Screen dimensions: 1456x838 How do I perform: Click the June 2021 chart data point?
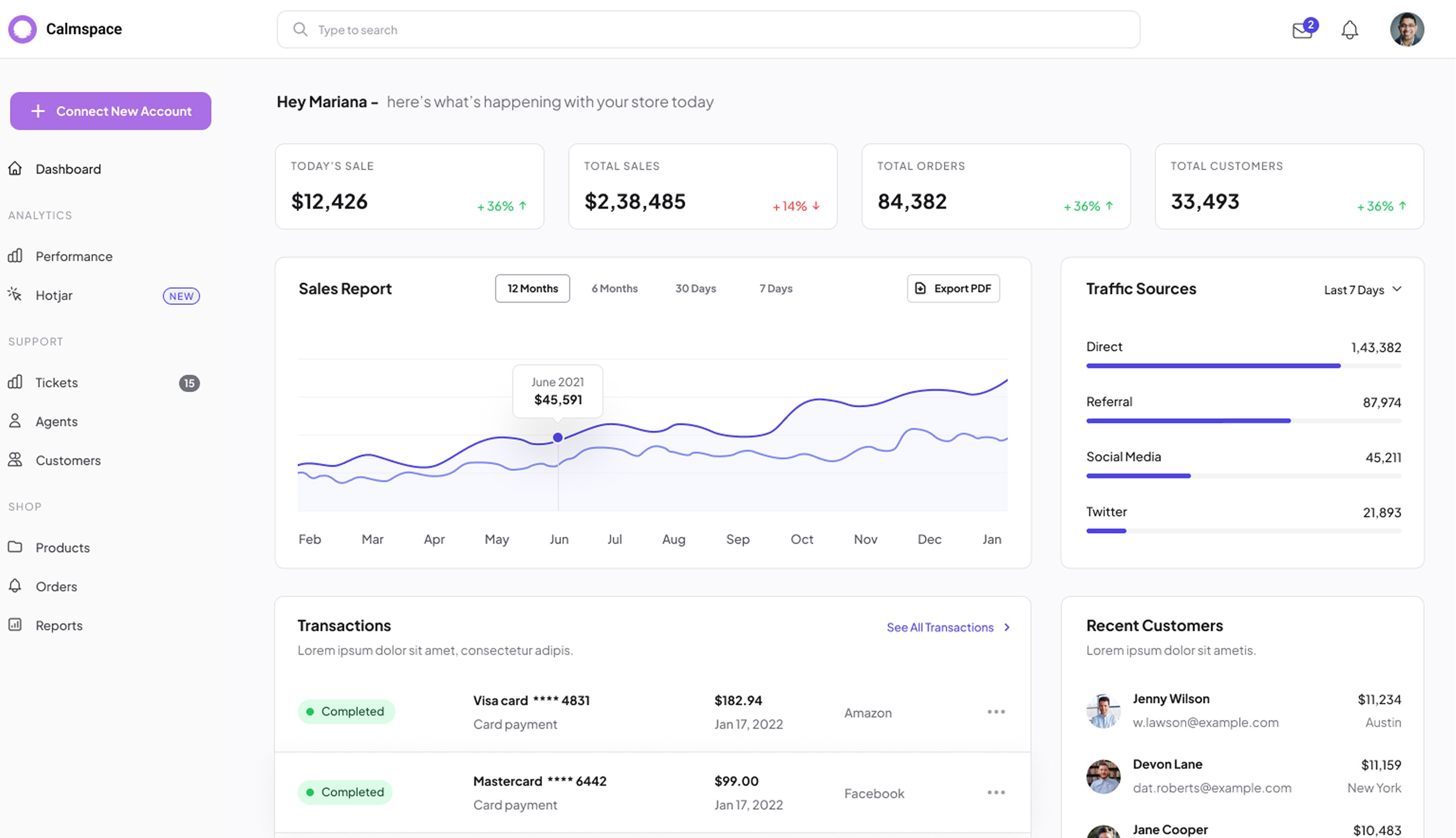[557, 438]
